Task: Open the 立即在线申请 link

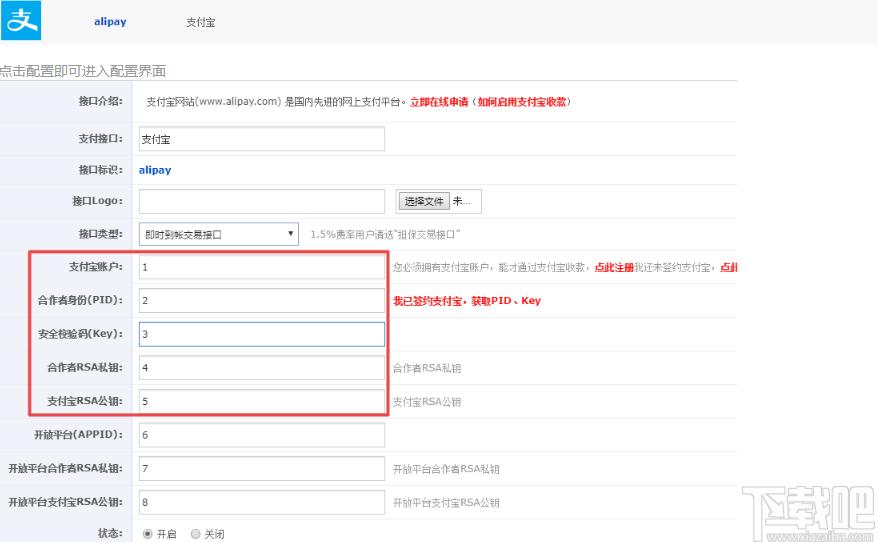Action: [439, 102]
